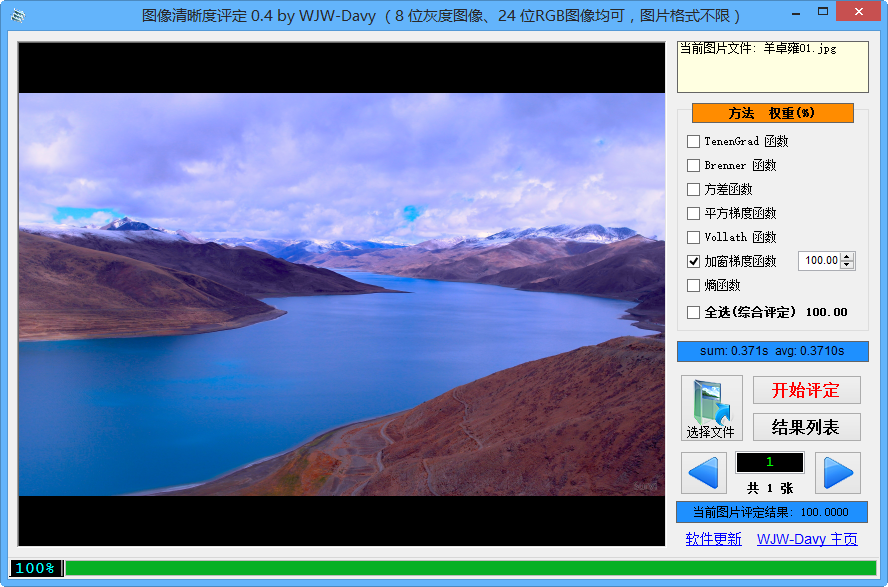Click the 100% progress percentage label

coord(35,568)
